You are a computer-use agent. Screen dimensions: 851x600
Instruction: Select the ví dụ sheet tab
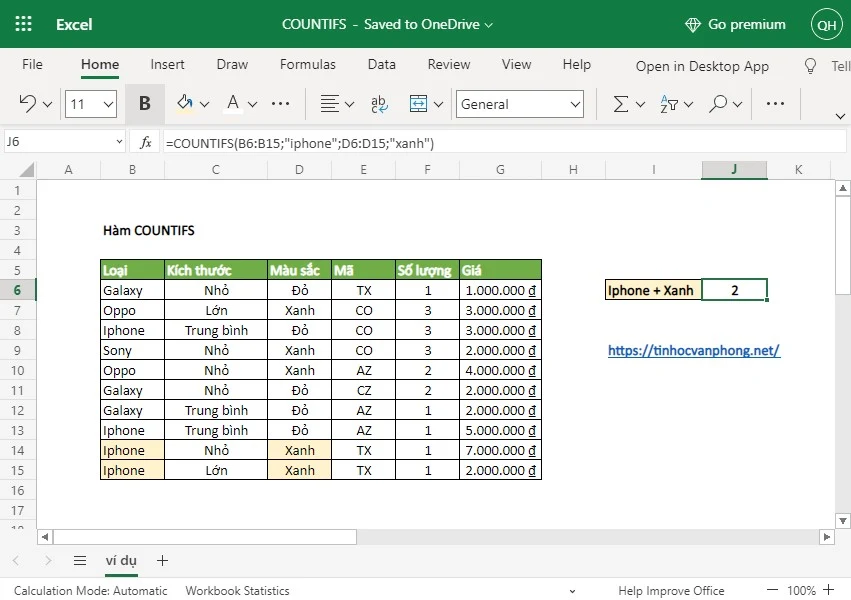(x=121, y=560)
